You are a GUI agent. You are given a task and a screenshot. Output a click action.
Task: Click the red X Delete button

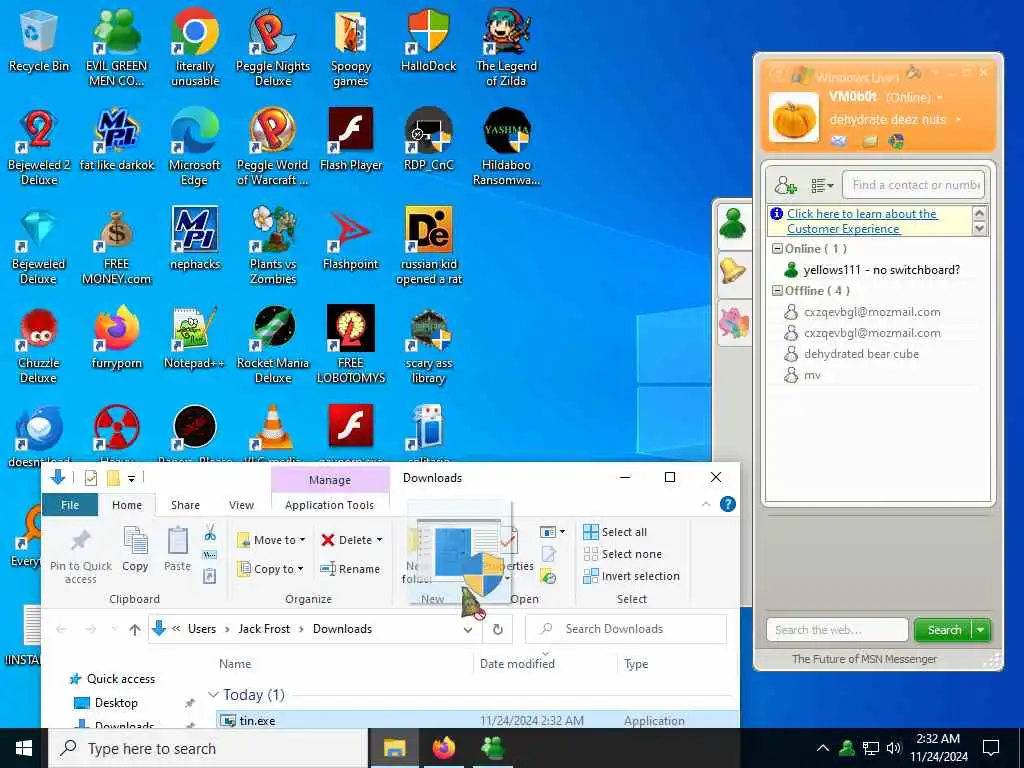click(351, 540)
